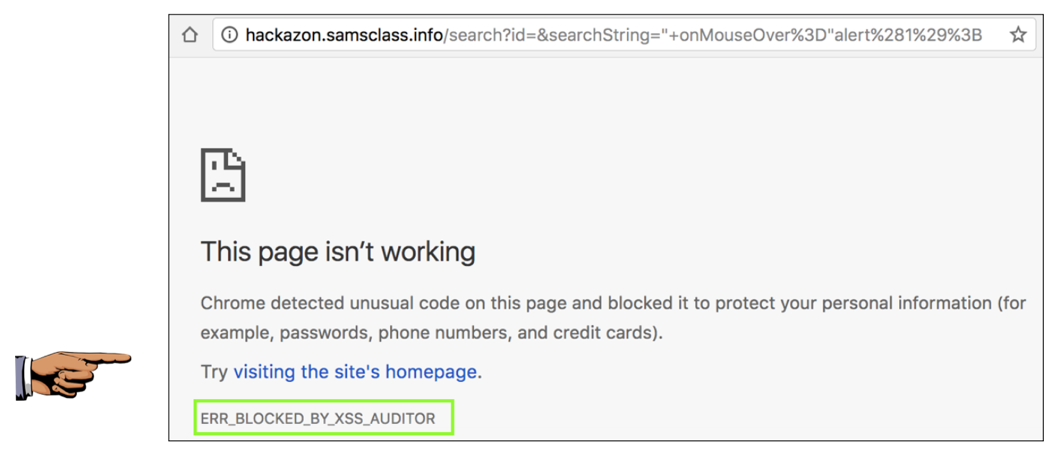Click the Home button icon
Image resolution: width=1059 pixels, height=463 pixels.
[x=190, y=35]
